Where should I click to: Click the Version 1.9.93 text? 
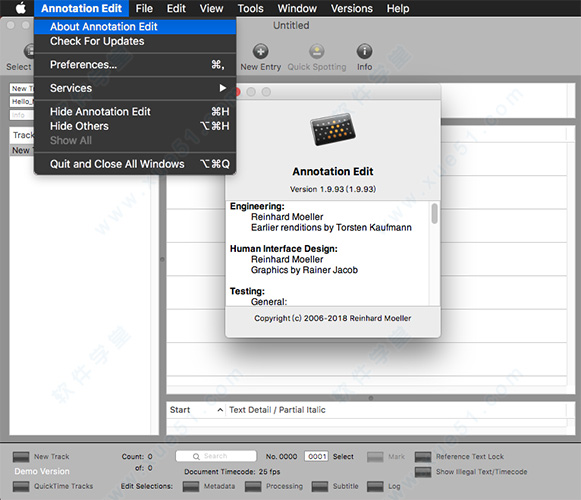333,189
